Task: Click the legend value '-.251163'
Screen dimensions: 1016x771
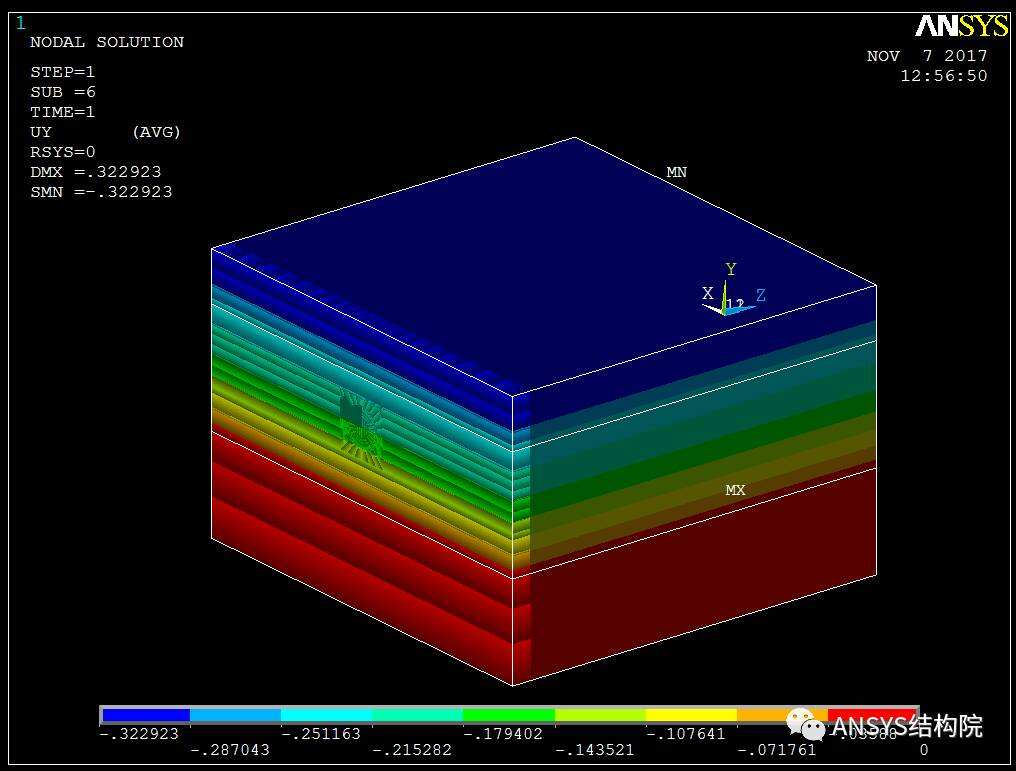Action: [321, 734]
